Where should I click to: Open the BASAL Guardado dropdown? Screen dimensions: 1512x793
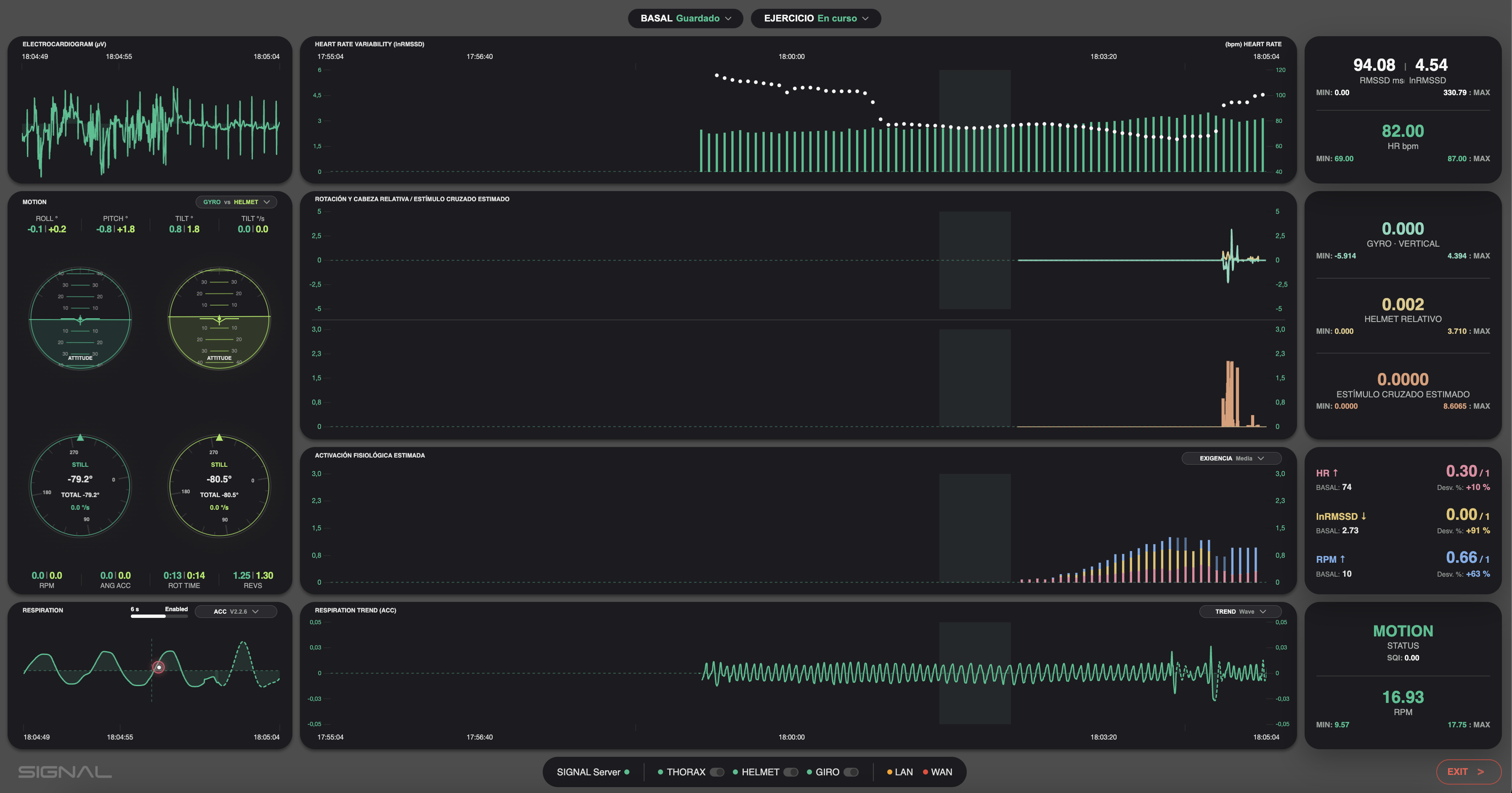coord(685,18)
